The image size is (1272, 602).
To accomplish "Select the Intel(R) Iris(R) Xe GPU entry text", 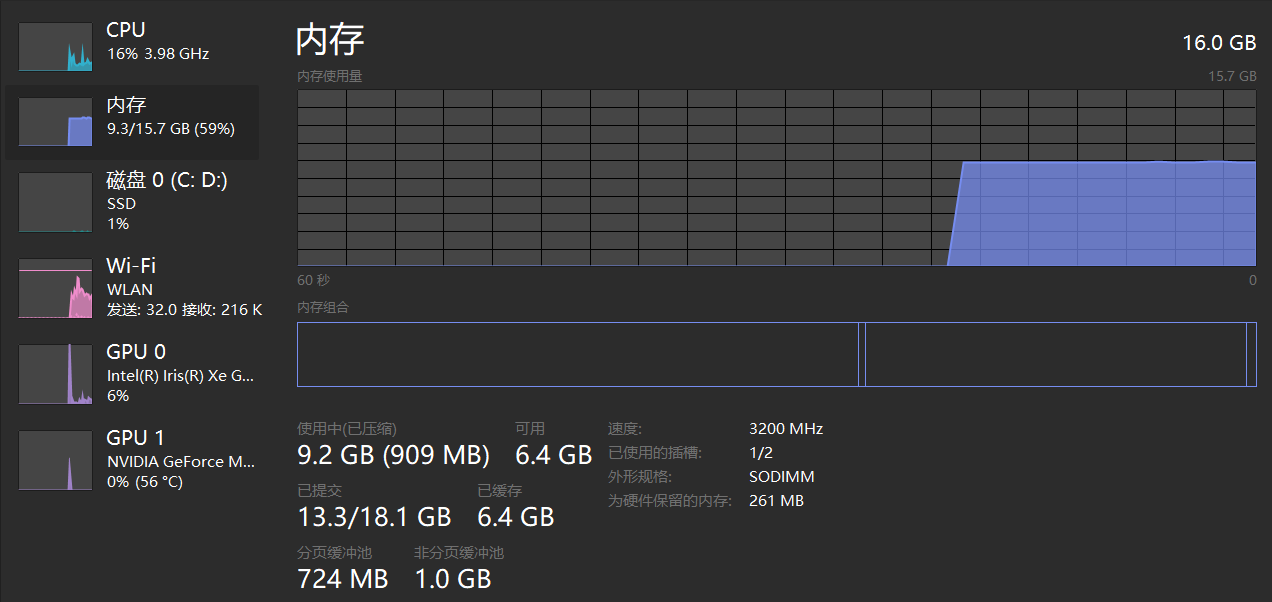I will pos(180,375).
